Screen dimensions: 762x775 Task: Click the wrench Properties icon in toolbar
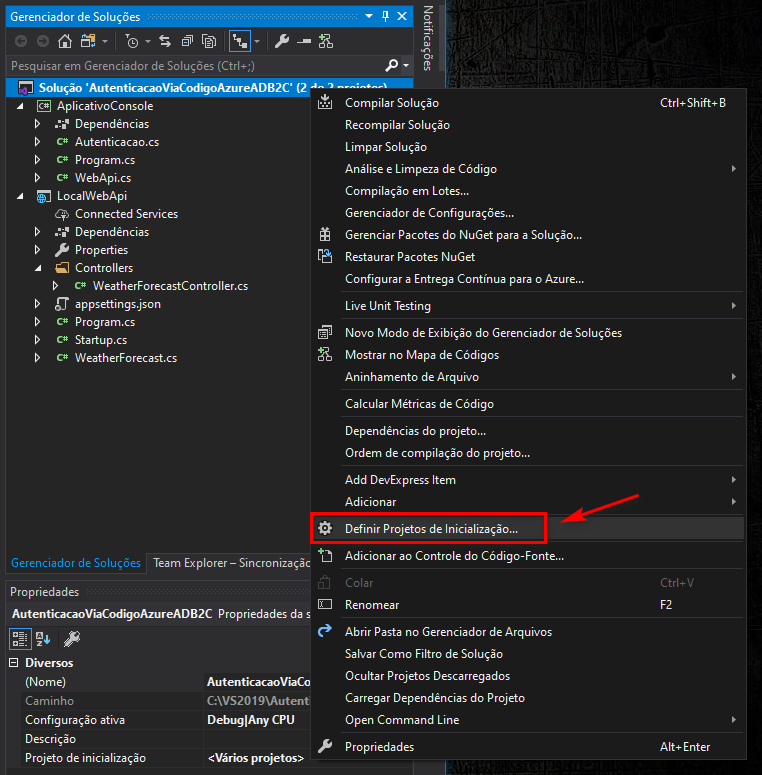click(282, 41)
